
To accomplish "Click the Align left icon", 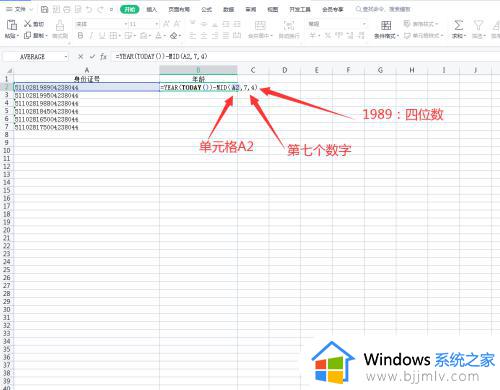I will (193, 35).
